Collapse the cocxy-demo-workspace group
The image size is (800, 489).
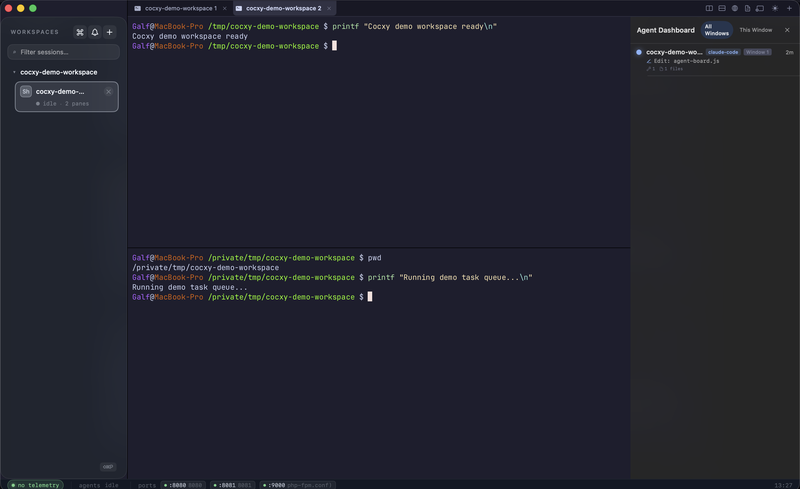14,72
